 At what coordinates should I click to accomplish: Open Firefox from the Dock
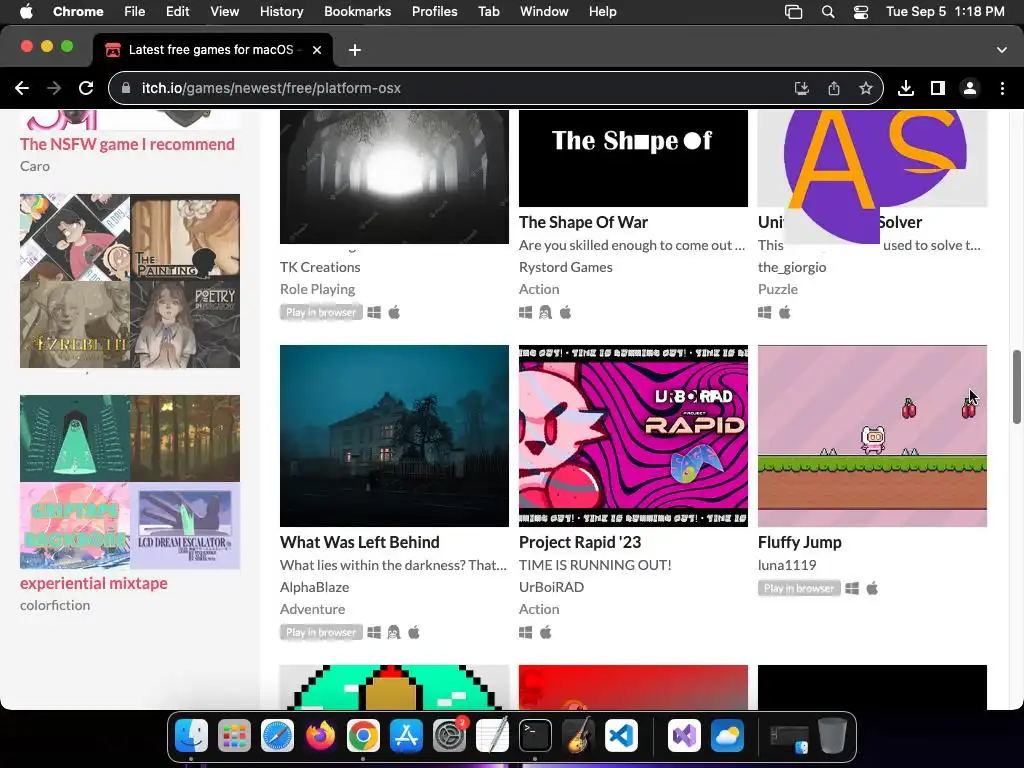320,736
